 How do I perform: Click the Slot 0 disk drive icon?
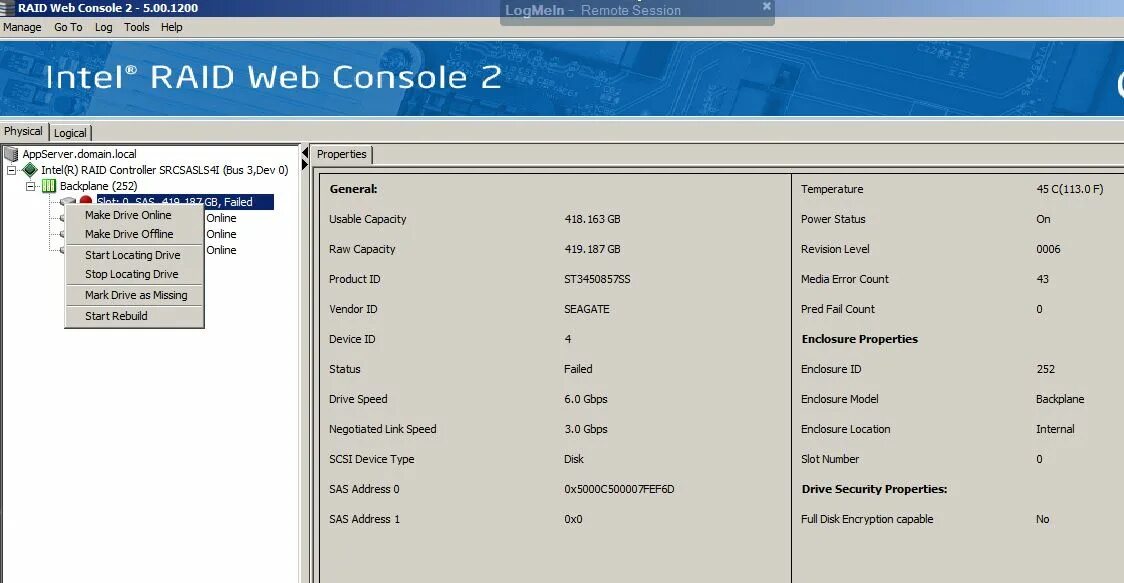[68, 202]
